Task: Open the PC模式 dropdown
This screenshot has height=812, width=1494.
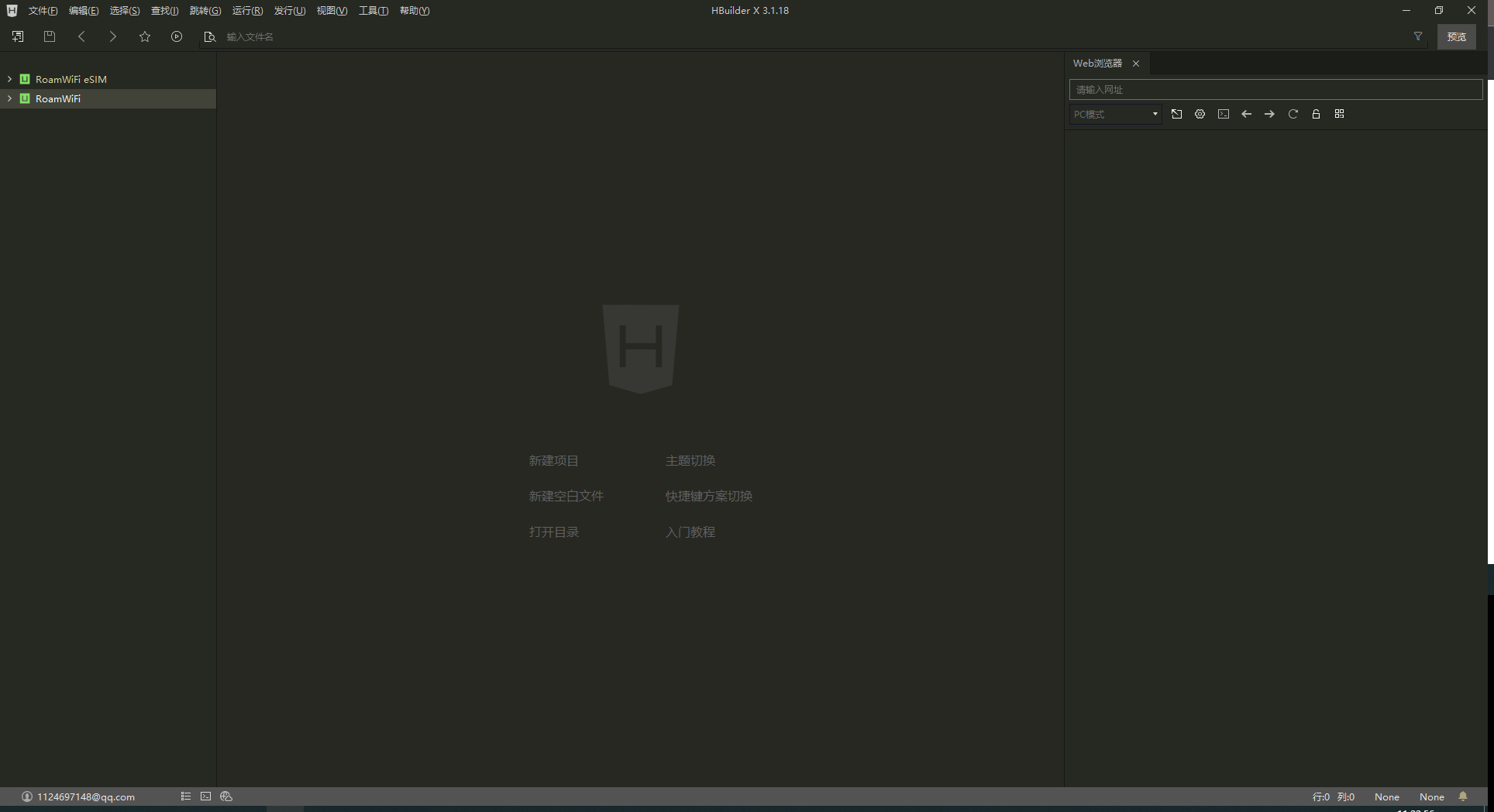Action: [1115, 114]
